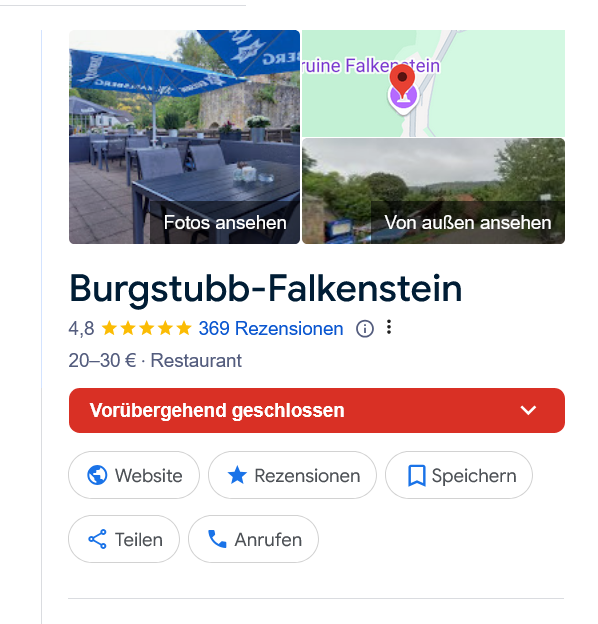Click the Speichern button label
This screenshot has height=624, width=598.
pyautogui.click(x=474, y=476)
